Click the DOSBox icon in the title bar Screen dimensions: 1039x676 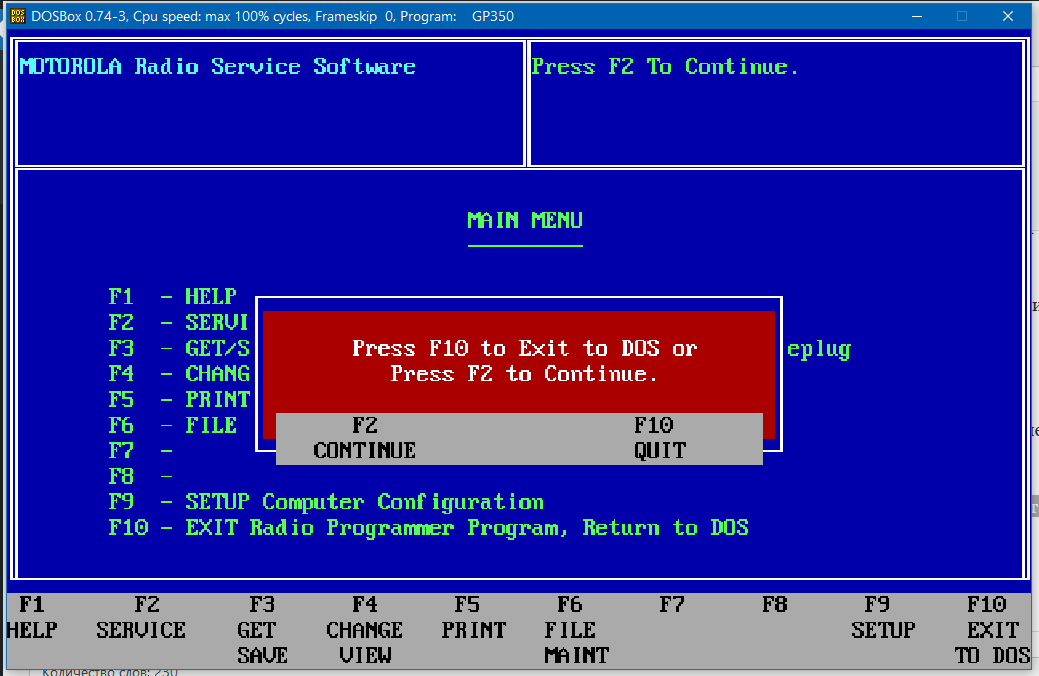pyautogui.click(x=18, y=16)
